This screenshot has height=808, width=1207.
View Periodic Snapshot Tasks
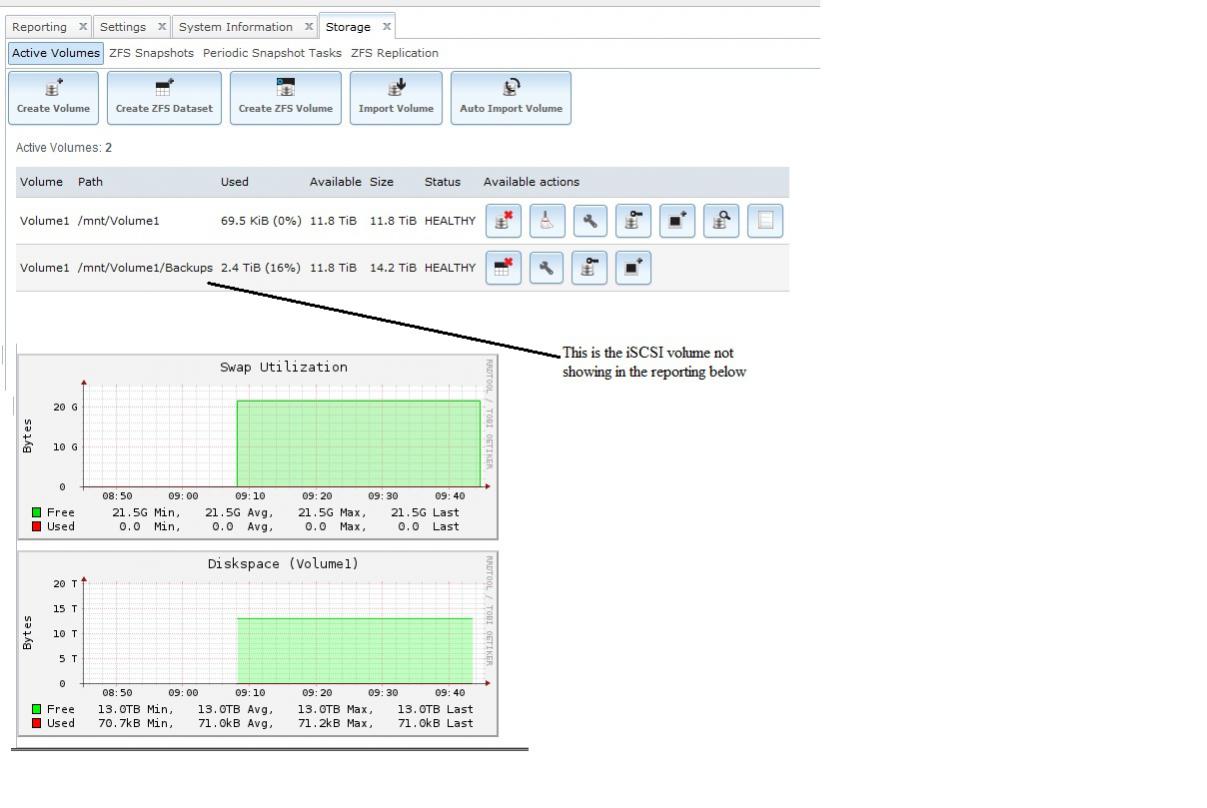272,53
